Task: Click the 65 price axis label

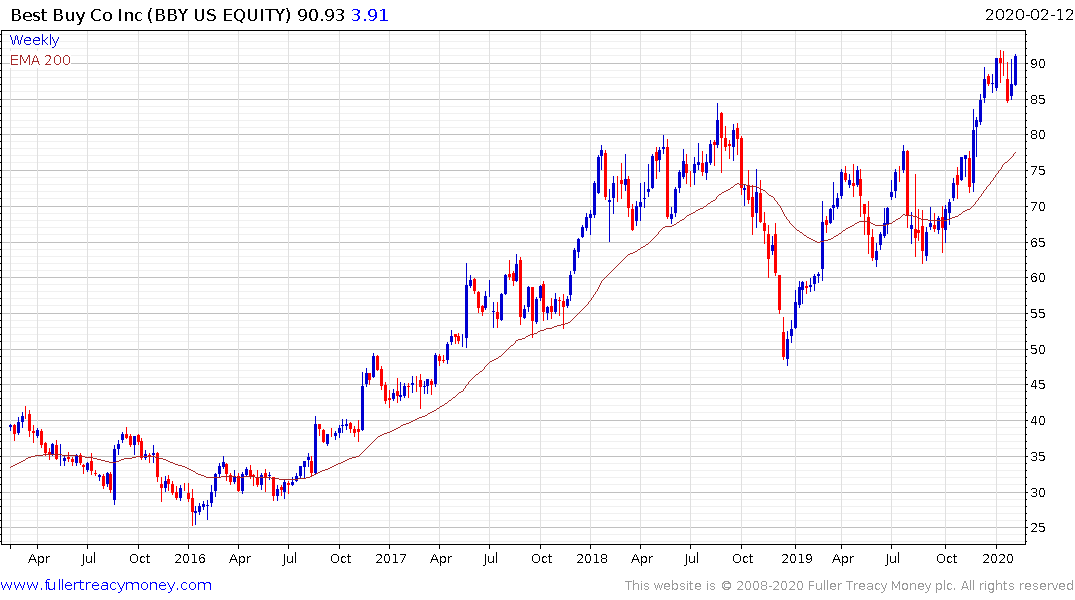Action: 1038,243
